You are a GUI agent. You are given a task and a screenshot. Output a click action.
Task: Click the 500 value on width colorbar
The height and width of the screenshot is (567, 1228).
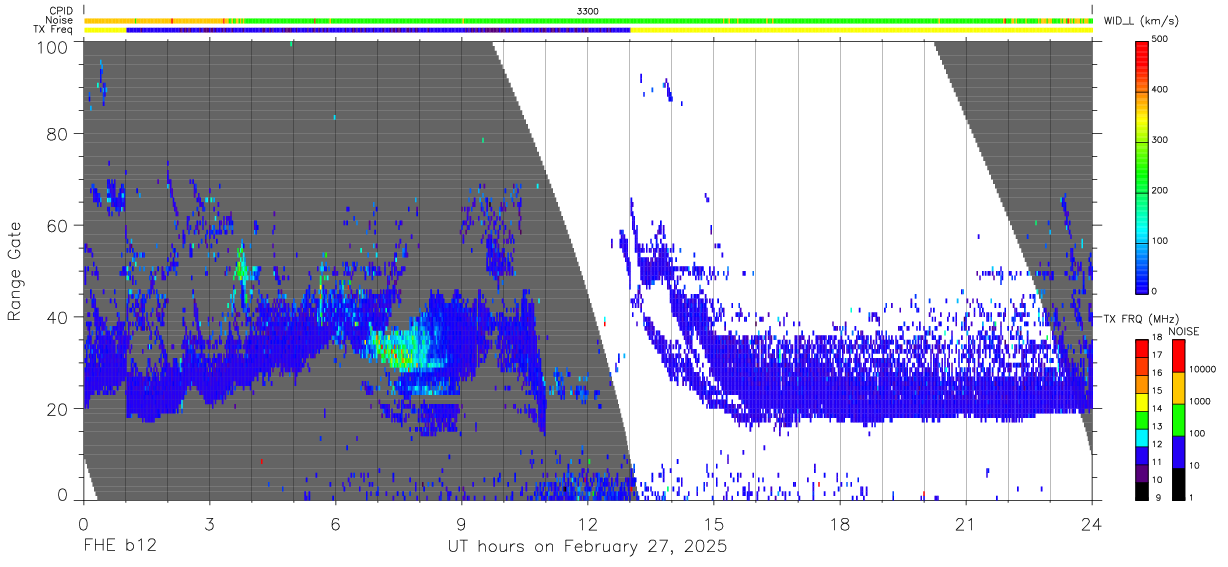[x=1160, y=40]
